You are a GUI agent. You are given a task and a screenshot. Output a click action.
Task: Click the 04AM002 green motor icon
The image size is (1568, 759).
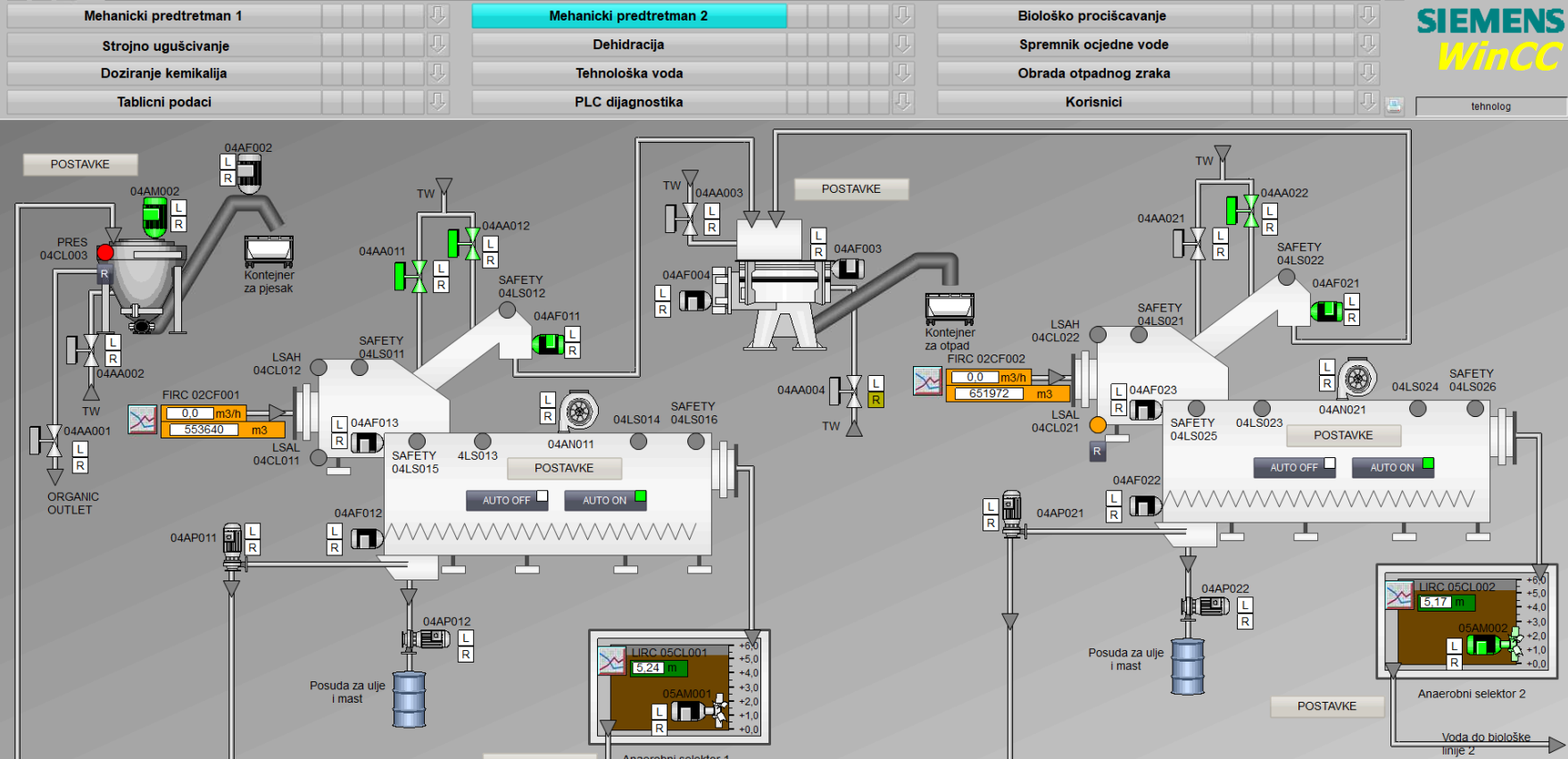pos(155,217)
